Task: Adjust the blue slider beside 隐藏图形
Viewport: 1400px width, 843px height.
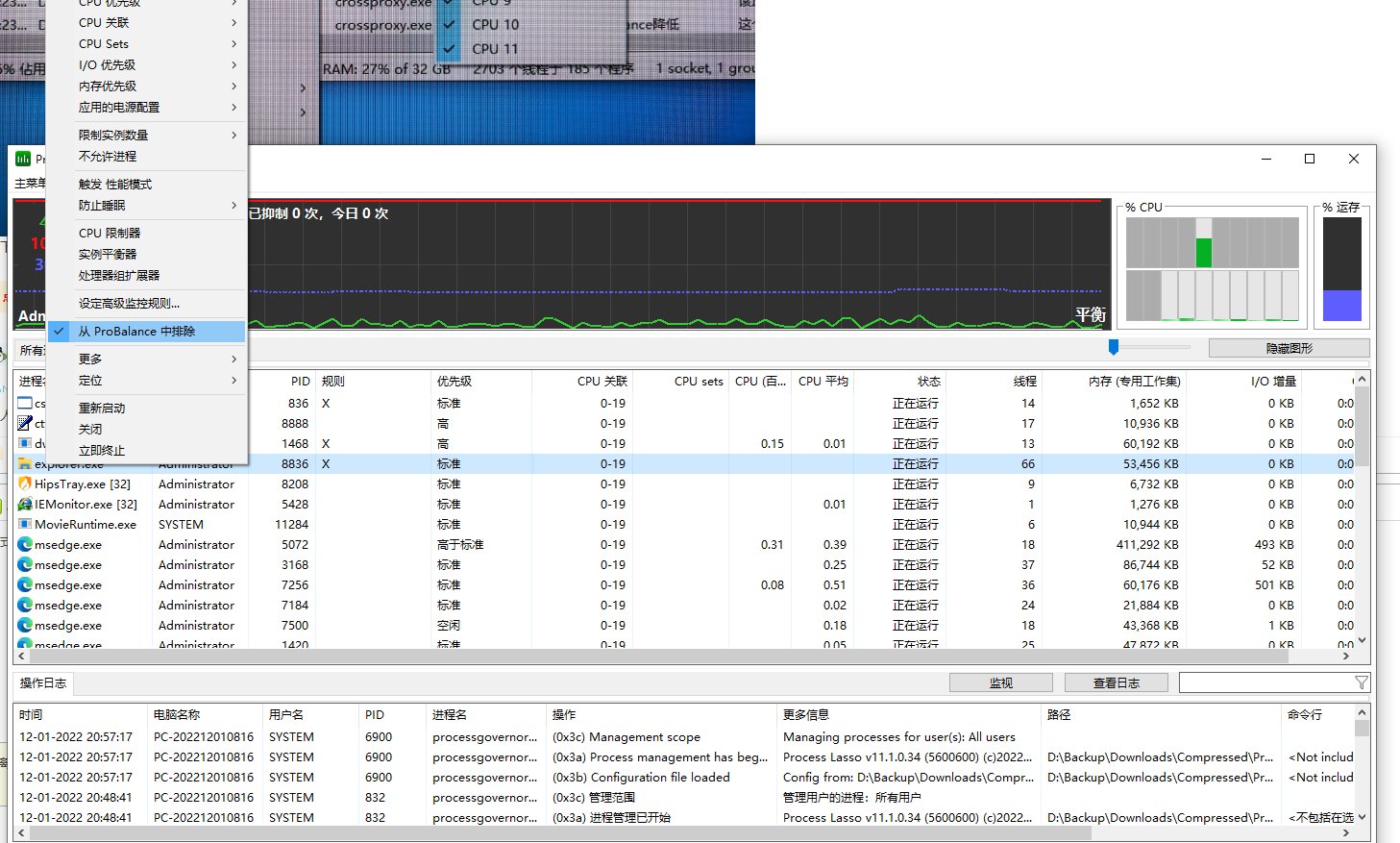Action: click(x=1113, y=347)
